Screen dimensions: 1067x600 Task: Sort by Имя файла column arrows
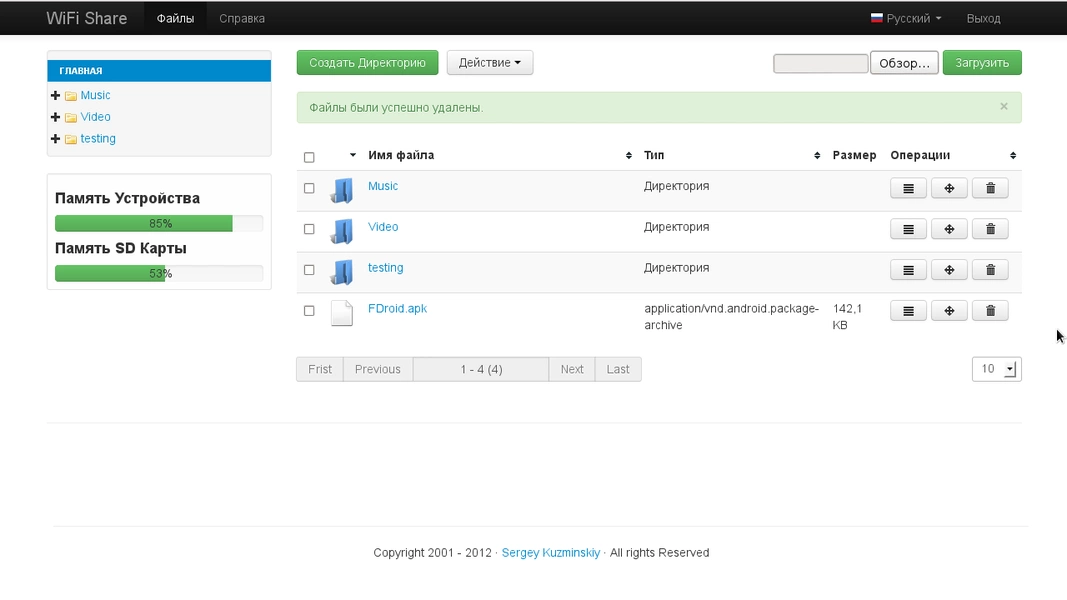coord(629,156)
